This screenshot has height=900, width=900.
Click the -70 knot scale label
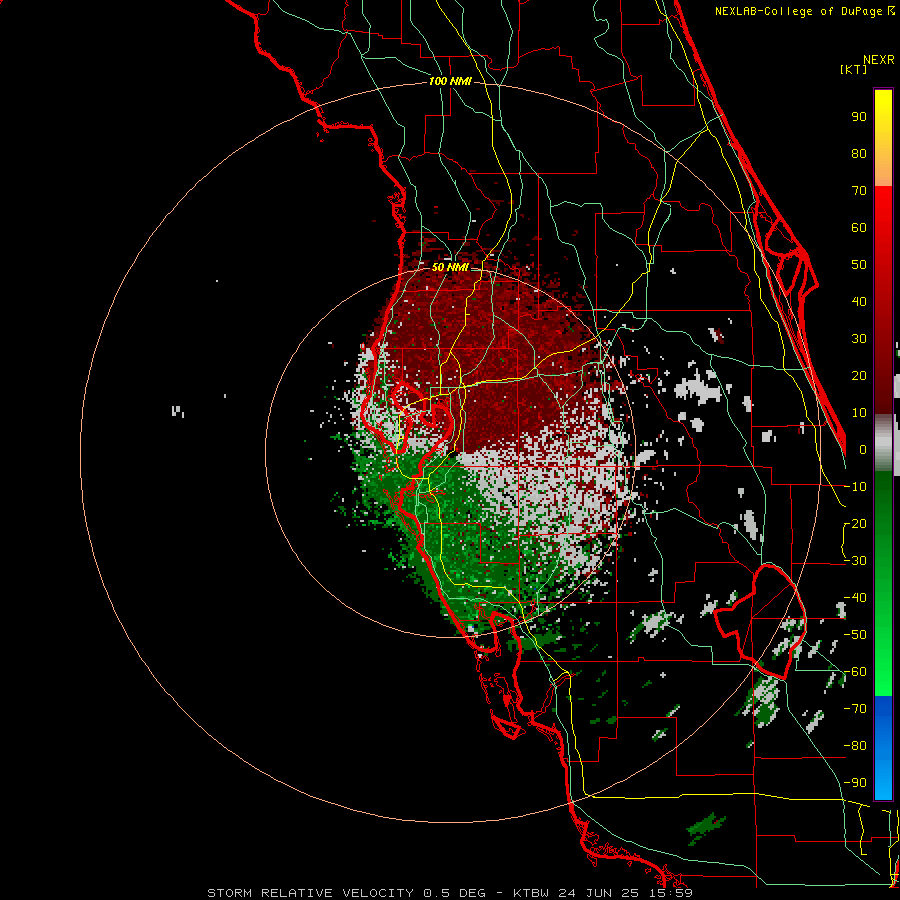(x=855, y=709)
